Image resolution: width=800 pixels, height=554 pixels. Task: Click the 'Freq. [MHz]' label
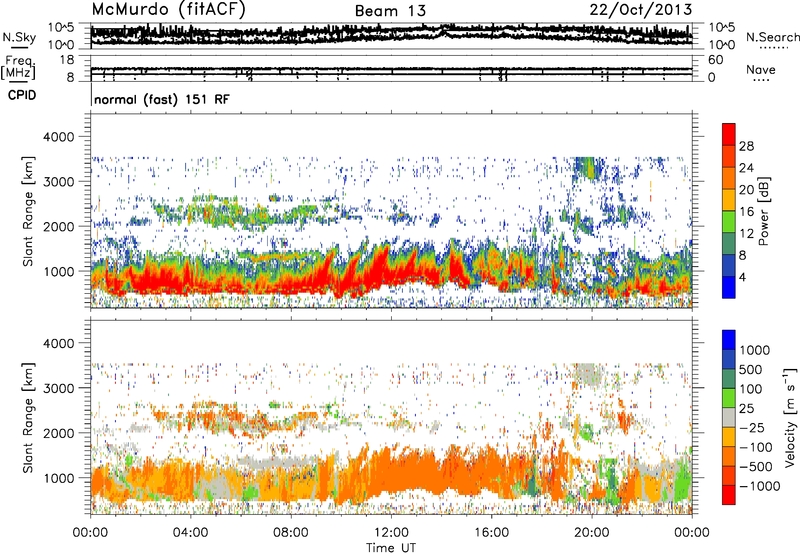coord(18,67)
